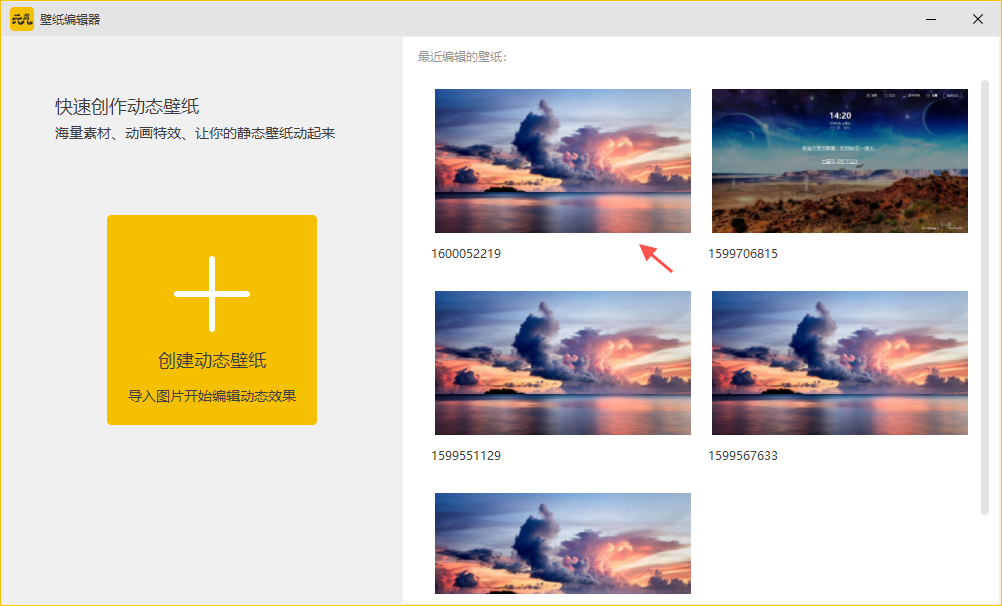Click the 1600052219 wallpaper name label

click(x=466, y=254)
